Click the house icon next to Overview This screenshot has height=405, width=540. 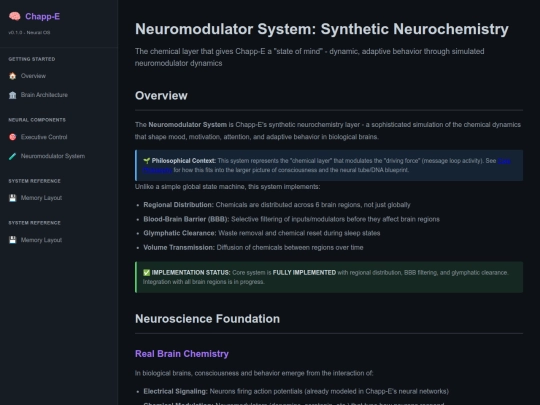tap(13, 76)
